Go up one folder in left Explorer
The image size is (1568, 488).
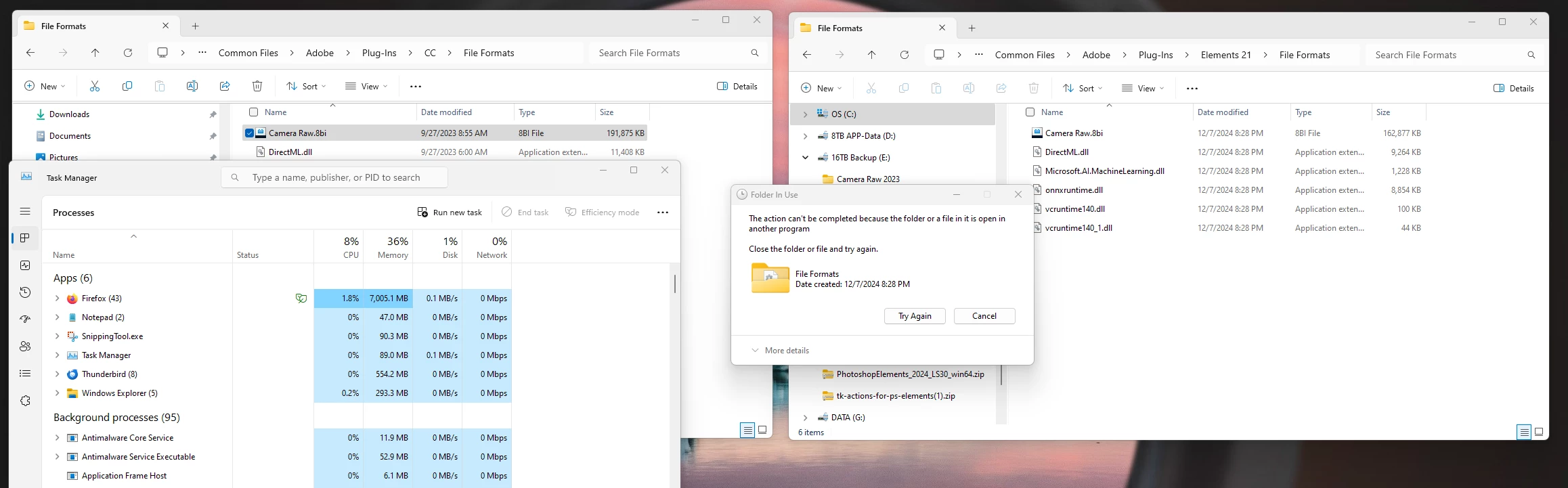95,53
